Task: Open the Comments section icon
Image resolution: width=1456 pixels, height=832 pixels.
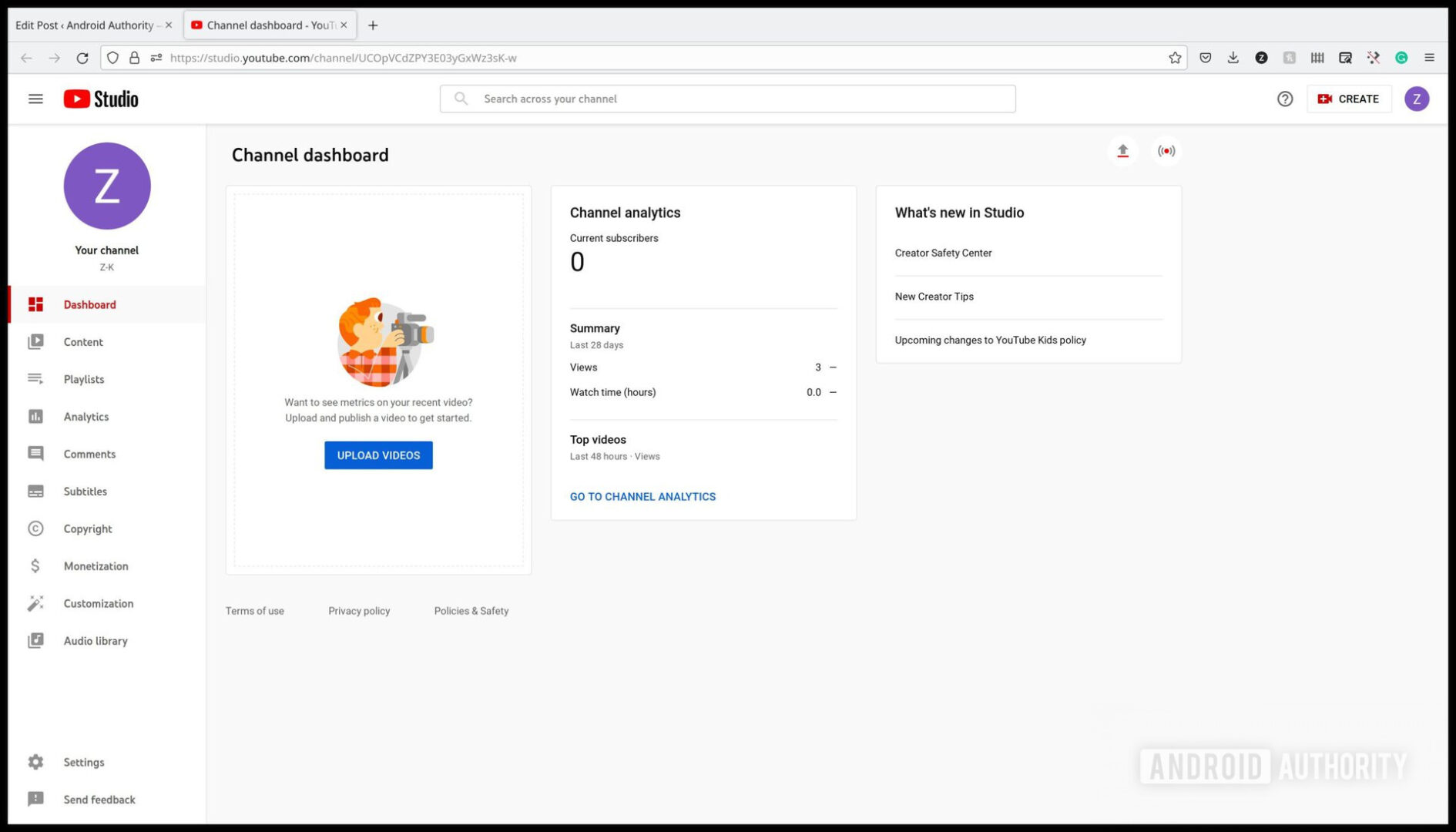Action: pyautogui.click(x=35, y=454)
